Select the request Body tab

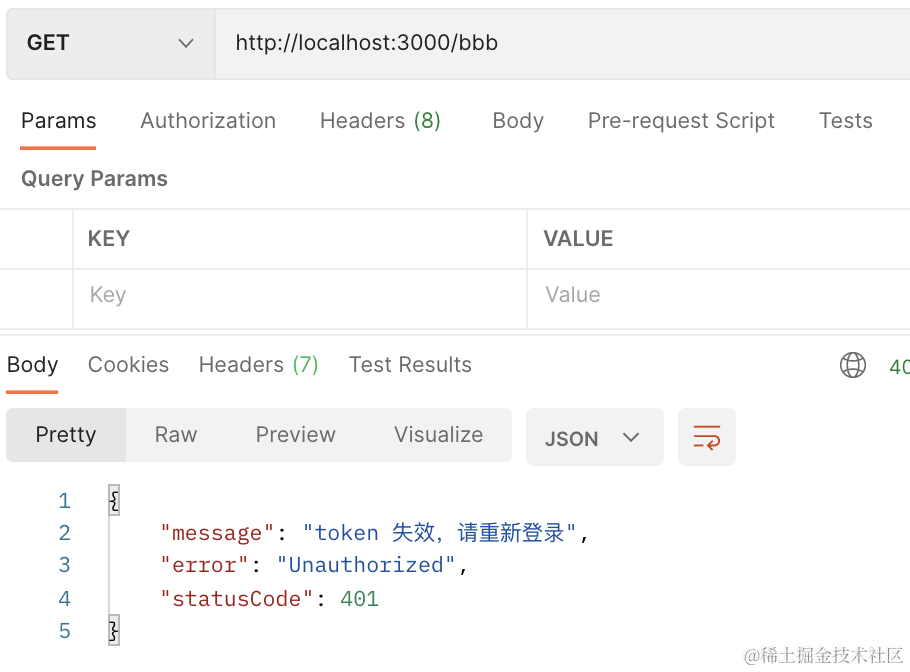tap(518, 121)
